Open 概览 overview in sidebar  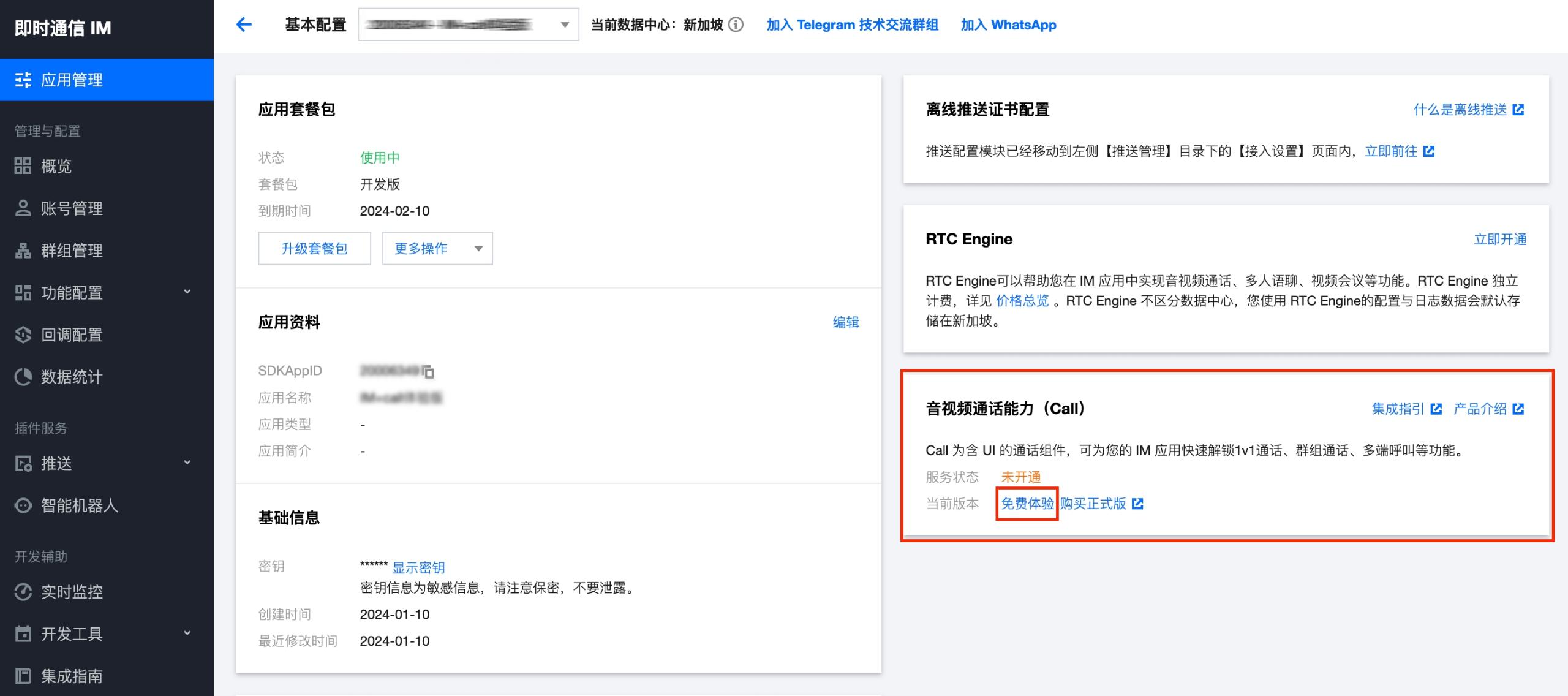56,166
